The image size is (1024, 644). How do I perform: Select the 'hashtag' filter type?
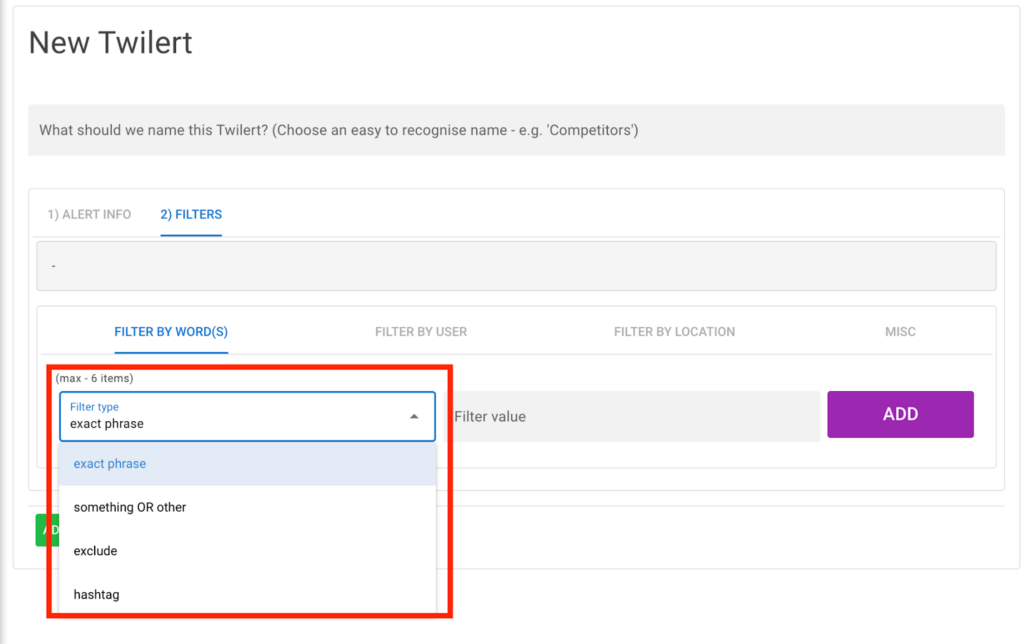pyautogui.click(x=96, y=594)
